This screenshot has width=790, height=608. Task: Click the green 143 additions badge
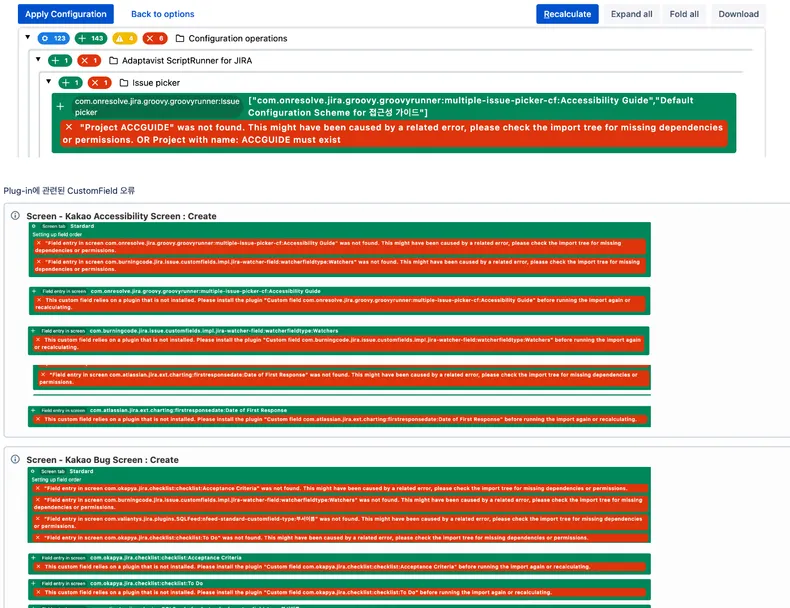(91, 38)
